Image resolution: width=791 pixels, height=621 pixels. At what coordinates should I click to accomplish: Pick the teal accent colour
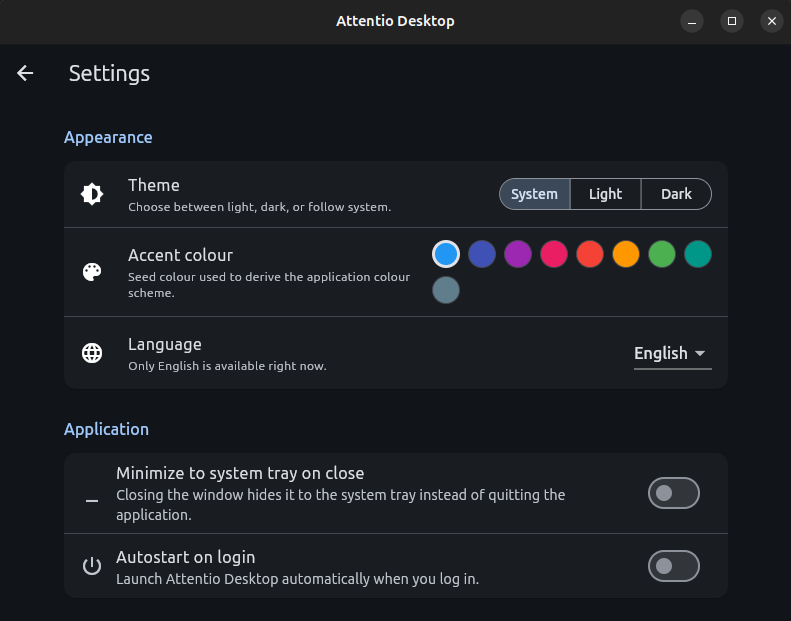pyautogui.click(x=698, y=254)
